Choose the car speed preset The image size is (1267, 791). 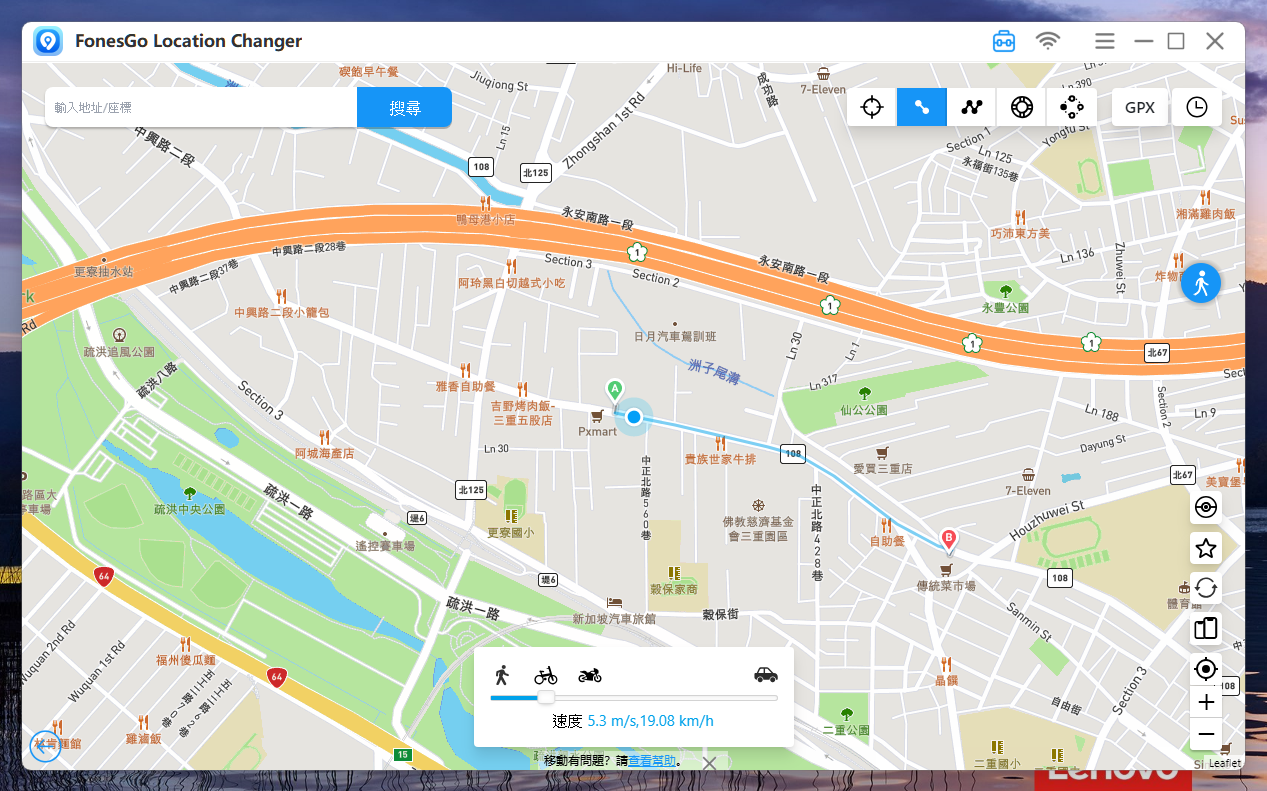(765, 675)
